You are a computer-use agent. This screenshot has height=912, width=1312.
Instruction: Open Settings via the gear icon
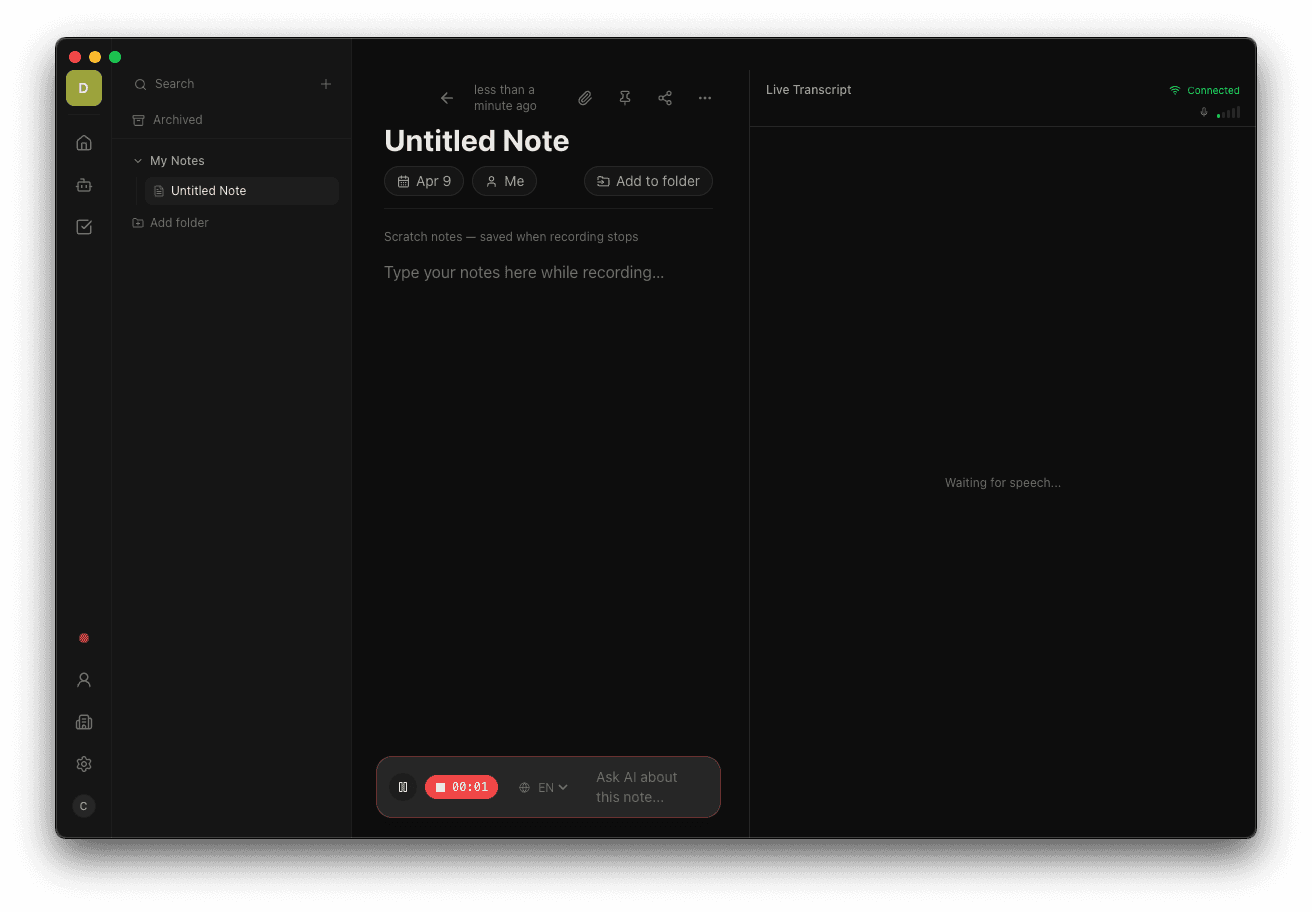(x=83, y=763)
